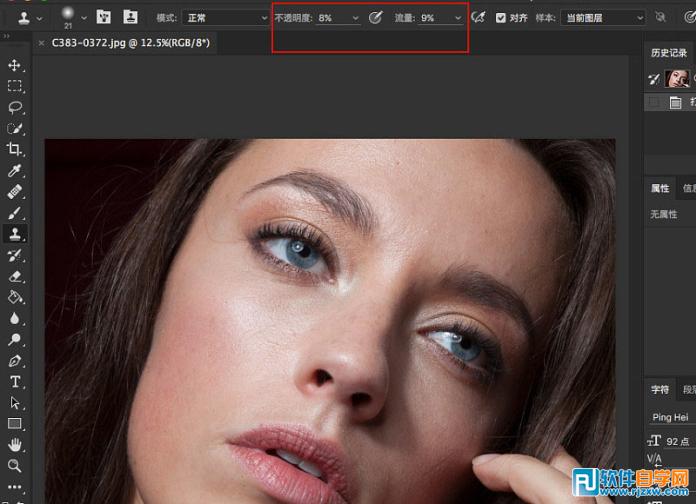This screenshot has width=696, height=504.
Task: Select the Brush tool
Action: pos(15,213)
